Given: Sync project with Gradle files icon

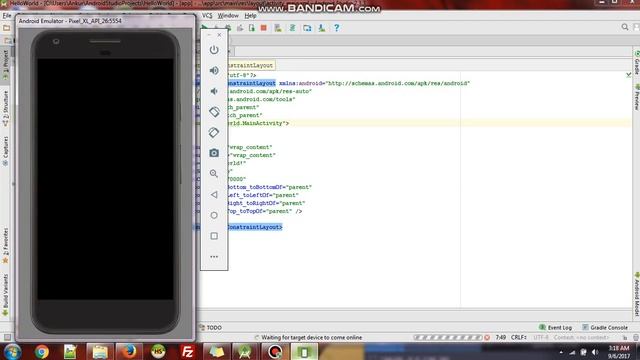Looking at the screenshot, I should point(292,28).
